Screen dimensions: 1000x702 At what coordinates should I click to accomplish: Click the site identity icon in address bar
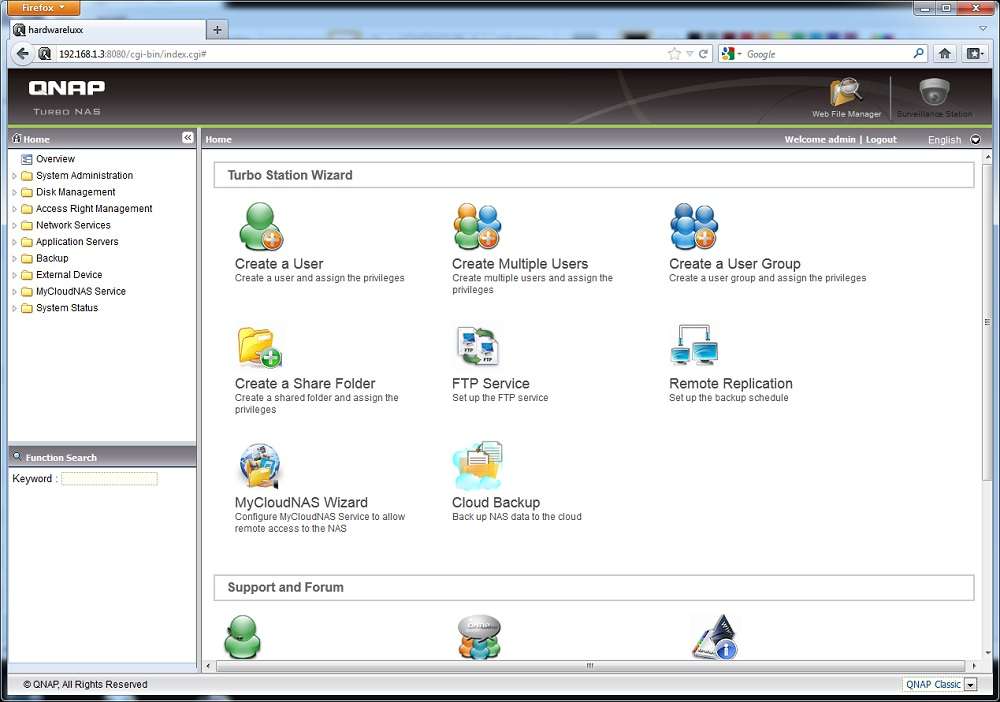[x=45, y=54]
